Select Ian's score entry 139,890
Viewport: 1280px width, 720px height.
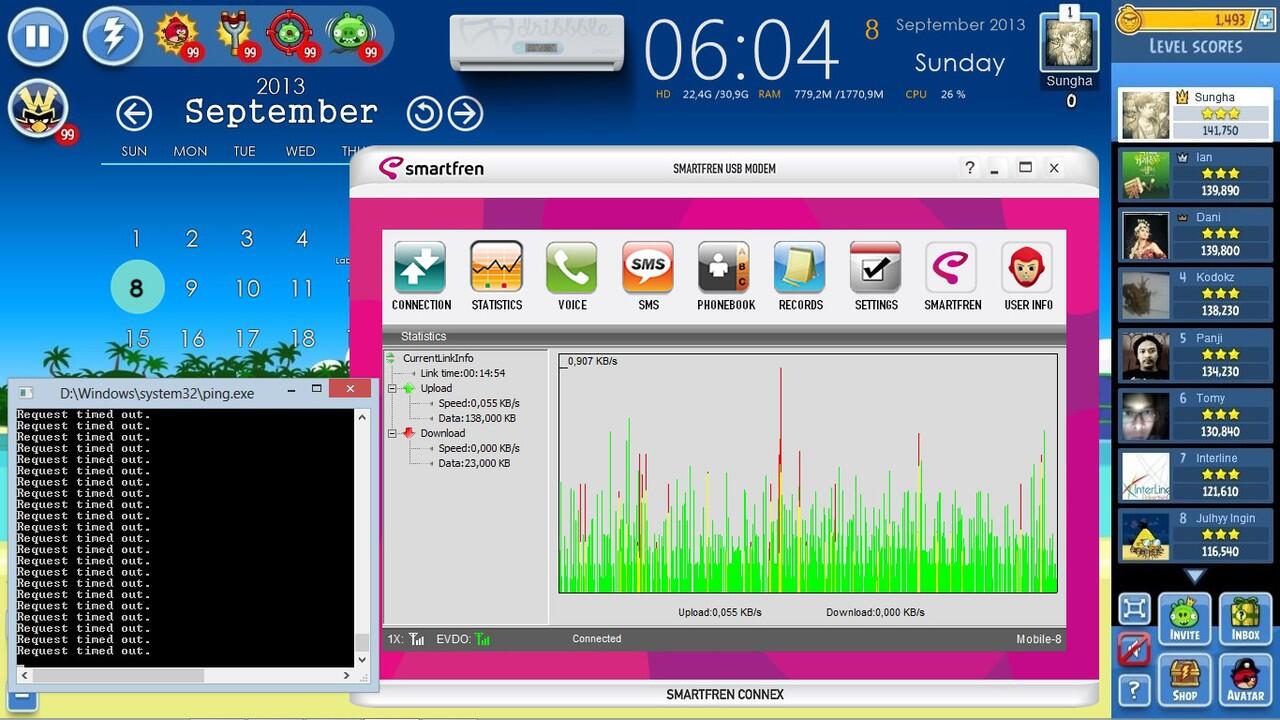point(1195,174)
